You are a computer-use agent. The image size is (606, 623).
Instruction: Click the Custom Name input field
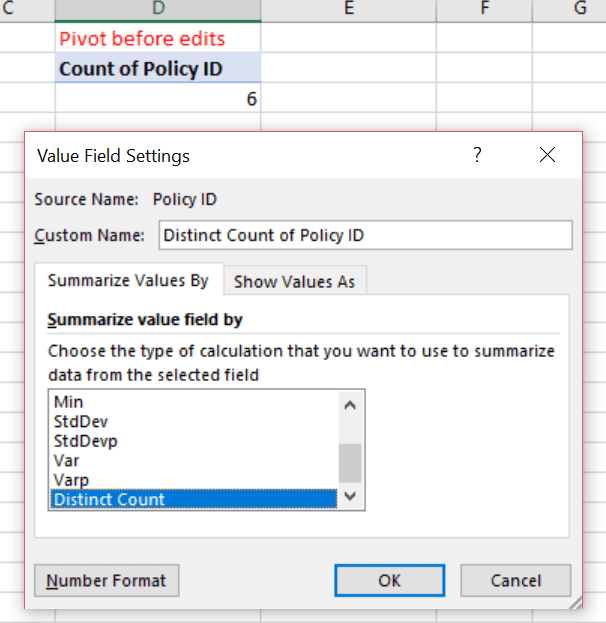coord(365,235)
